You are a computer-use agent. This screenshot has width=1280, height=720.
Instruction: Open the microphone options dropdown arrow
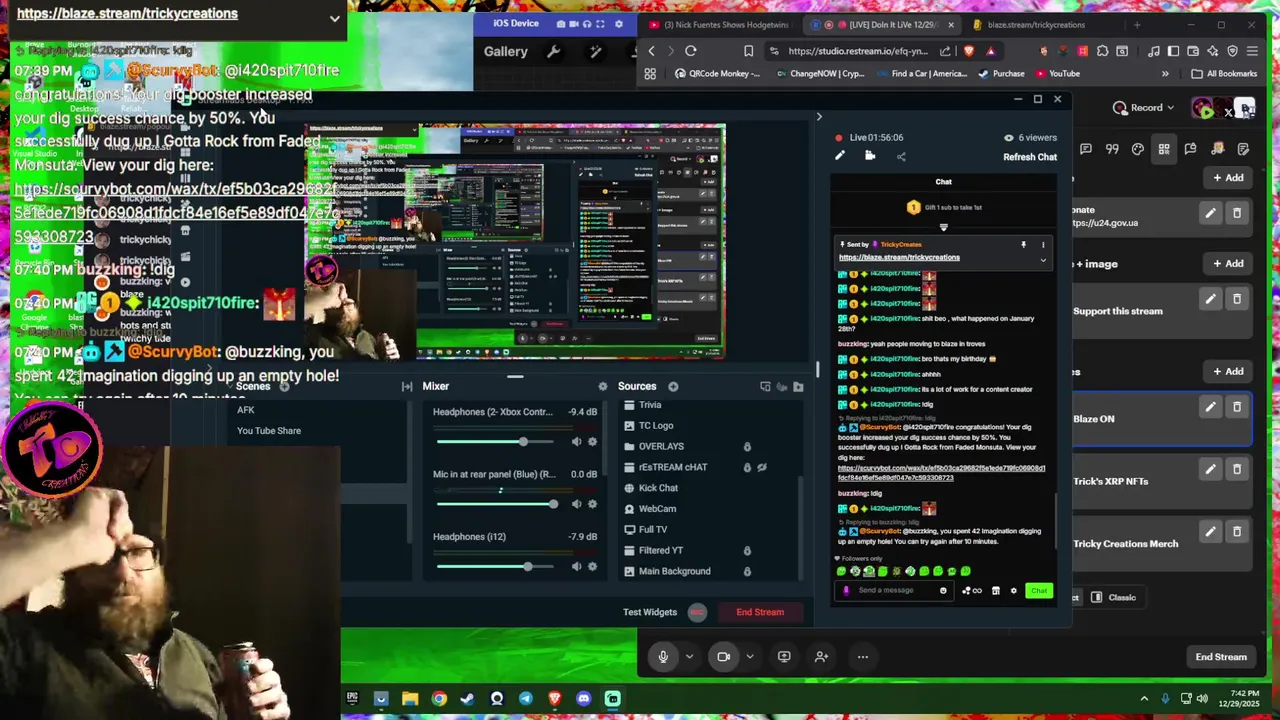pos(689,657)
